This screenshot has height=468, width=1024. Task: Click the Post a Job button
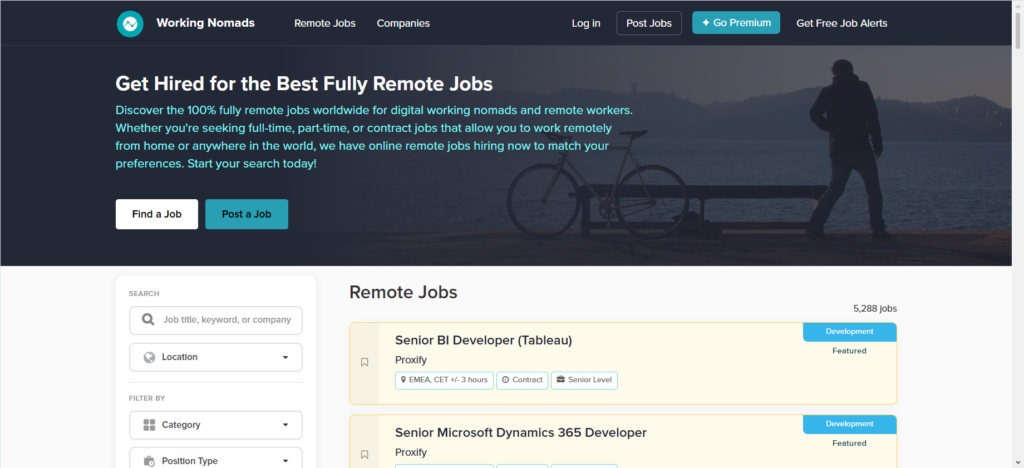tap(246, 214)
